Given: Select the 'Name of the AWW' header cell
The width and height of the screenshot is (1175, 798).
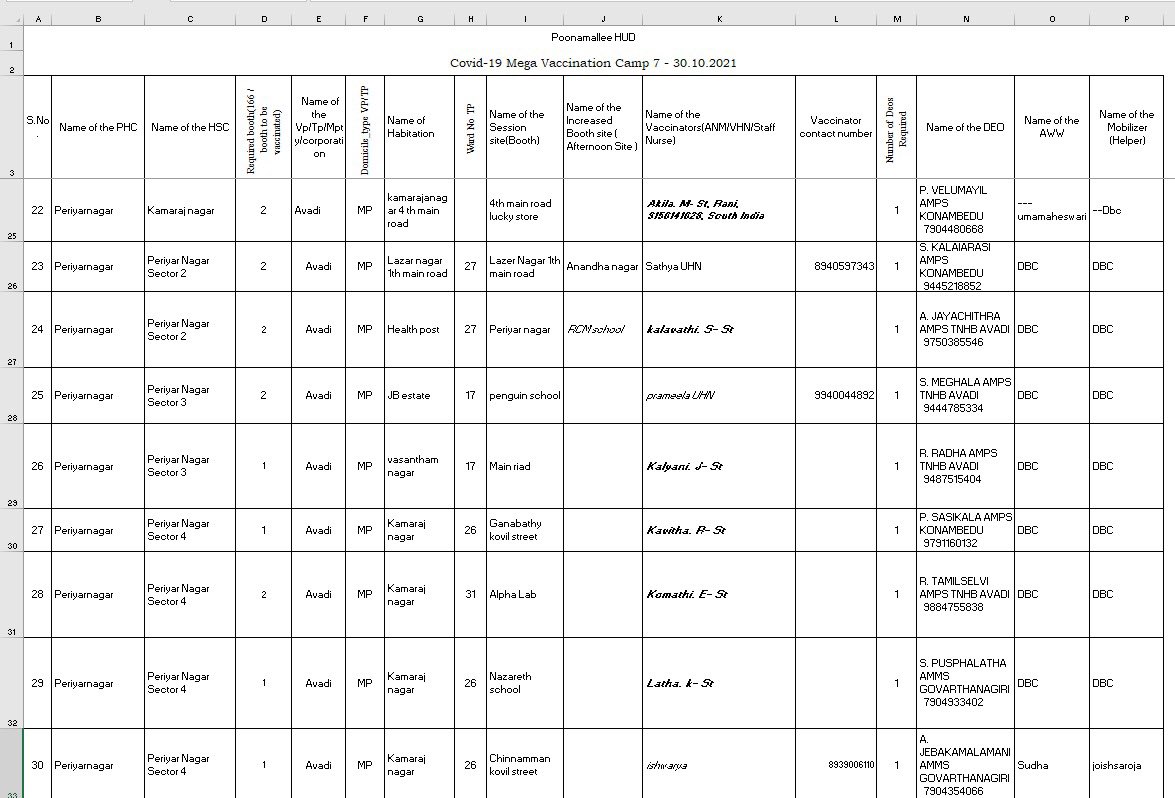Looking at the screenshot, I should pos(1051,127).
